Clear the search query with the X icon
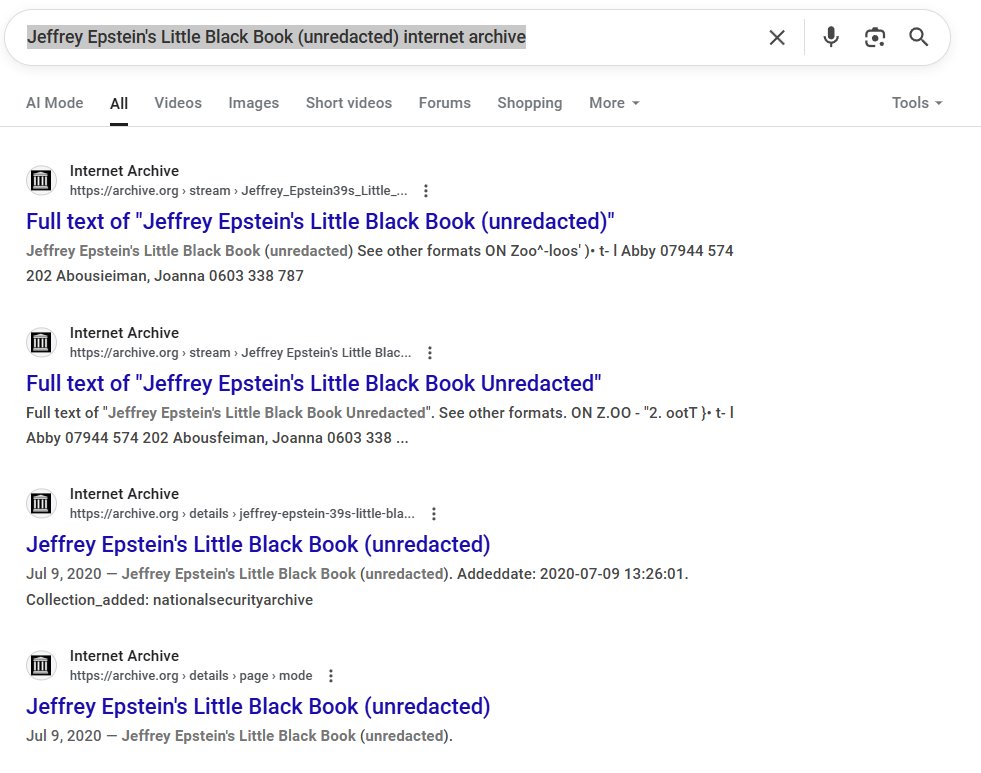The image size is (981, 773). [x=776, y=38]
